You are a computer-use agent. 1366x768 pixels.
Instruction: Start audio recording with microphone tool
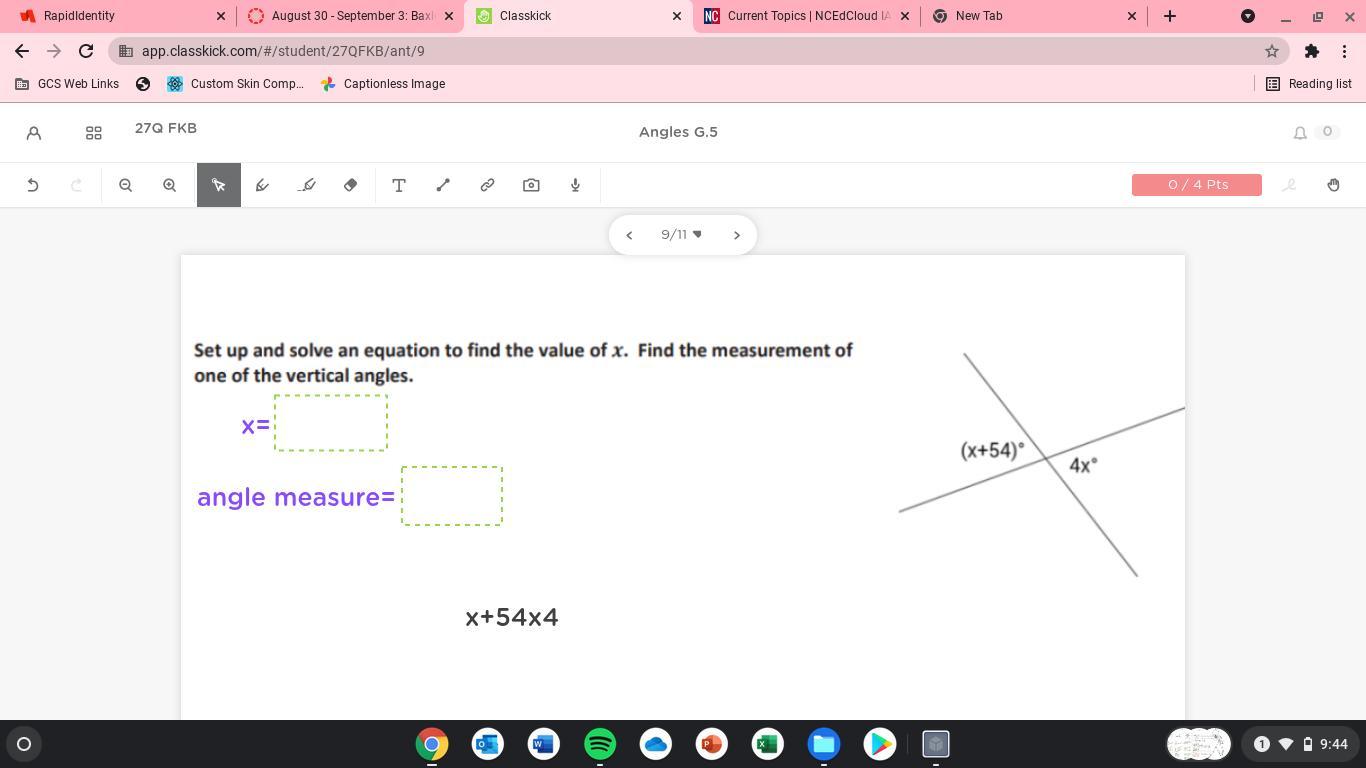tap(575, 185)
